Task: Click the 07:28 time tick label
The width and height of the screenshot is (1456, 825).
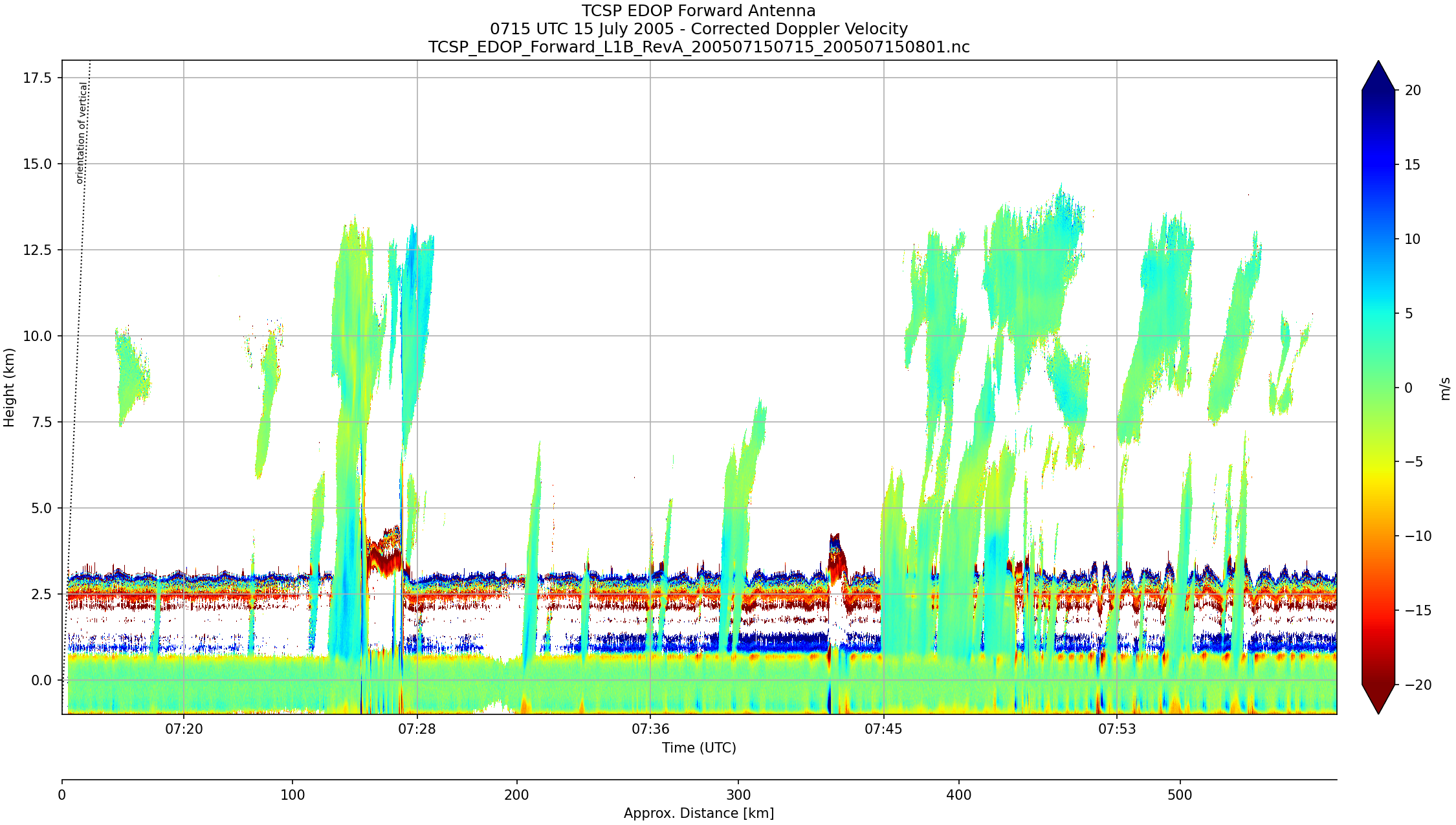Action: point(417,729)
